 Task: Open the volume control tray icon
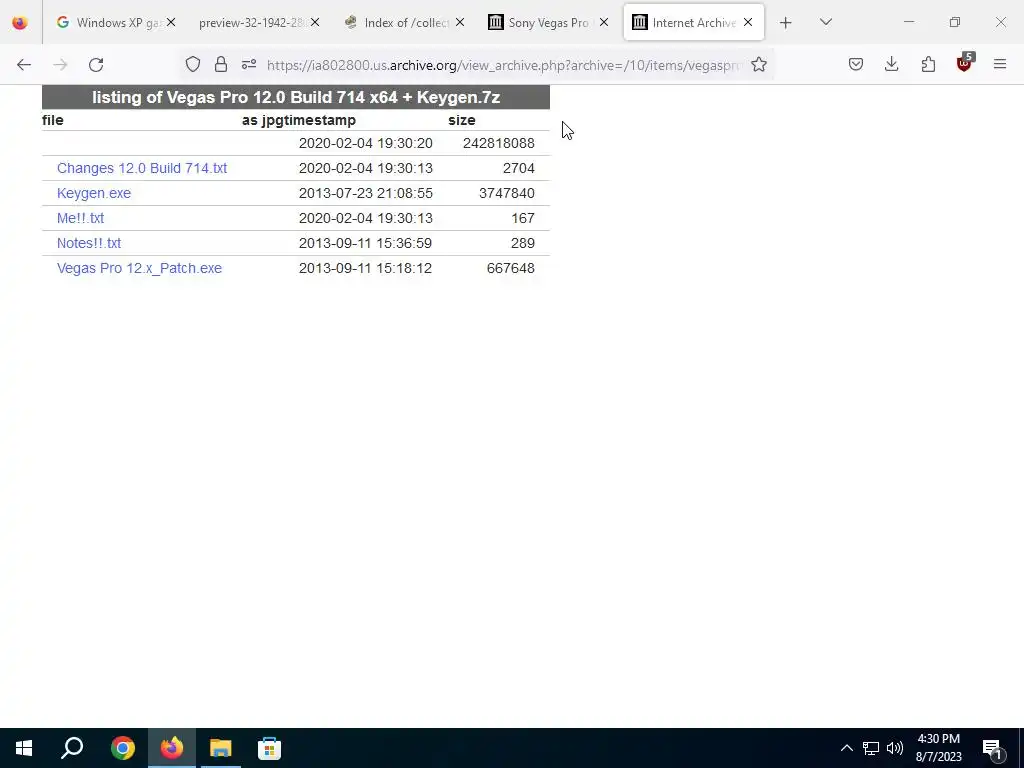895,748
